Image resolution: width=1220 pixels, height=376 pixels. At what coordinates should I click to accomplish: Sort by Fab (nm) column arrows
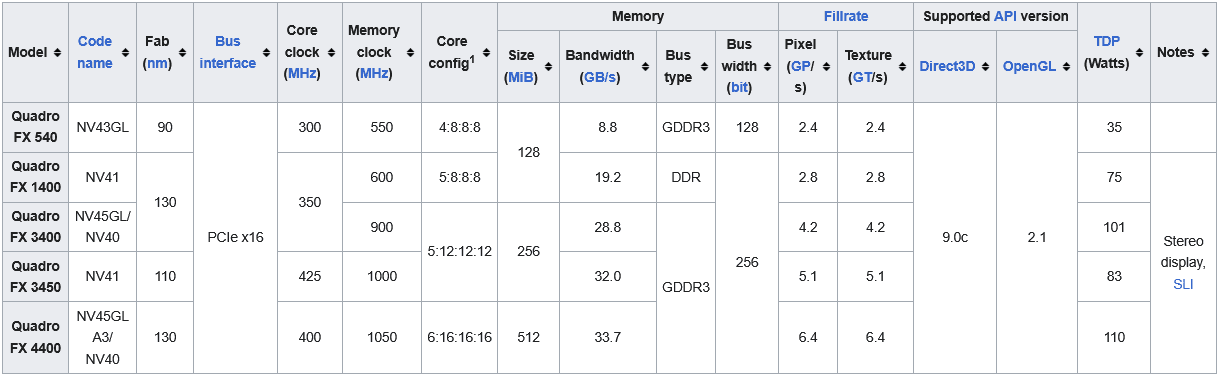pyautogui.click(x=181, y=52)
